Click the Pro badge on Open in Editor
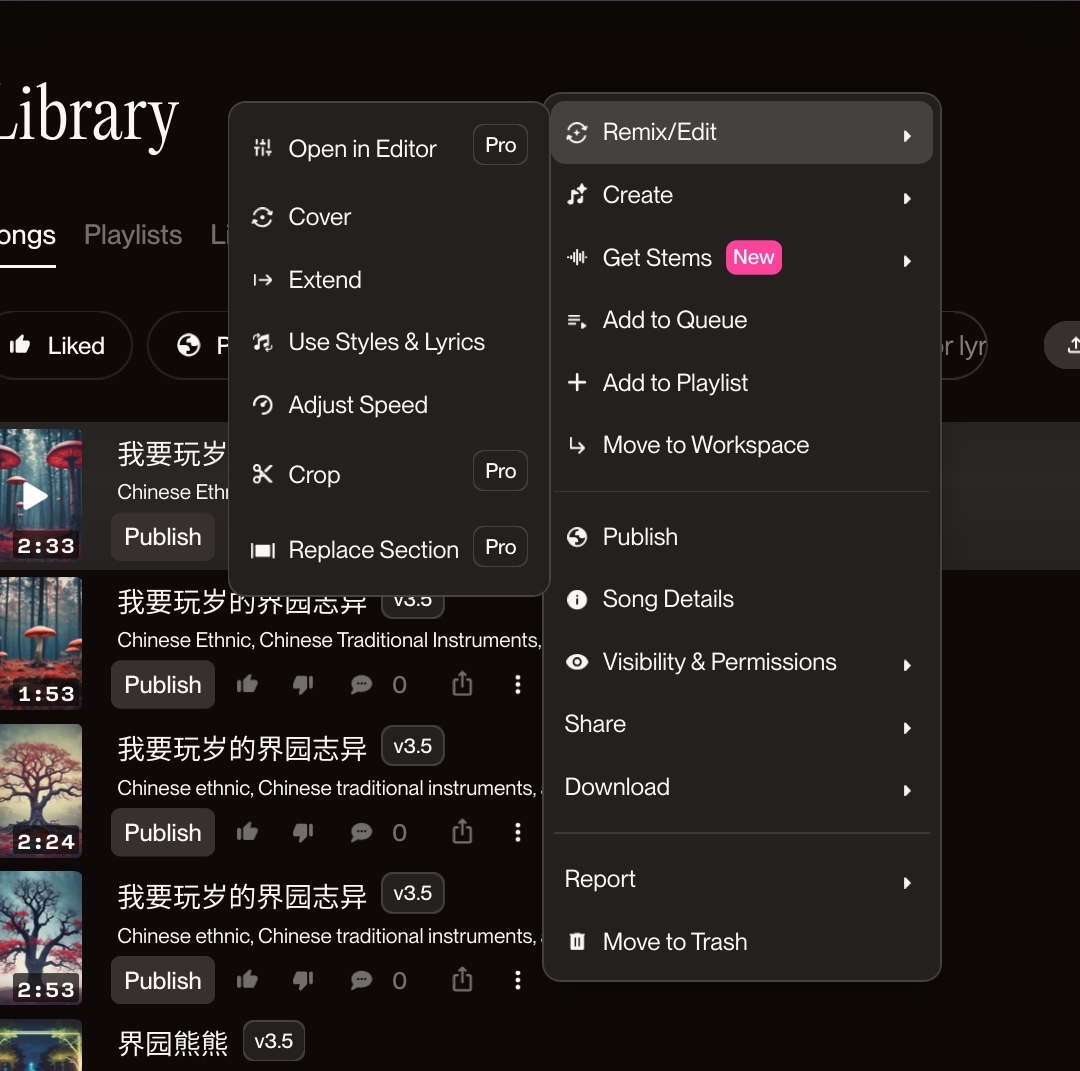The height and width of the screenshot is (1071, 1080). coord(501,145)
